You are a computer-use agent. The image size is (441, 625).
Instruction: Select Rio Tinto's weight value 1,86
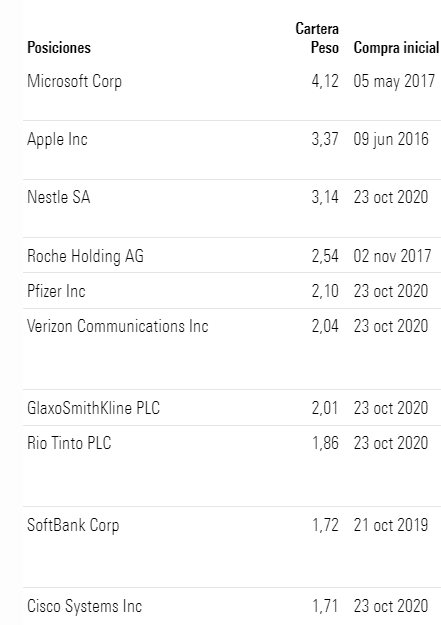(325, 443)
